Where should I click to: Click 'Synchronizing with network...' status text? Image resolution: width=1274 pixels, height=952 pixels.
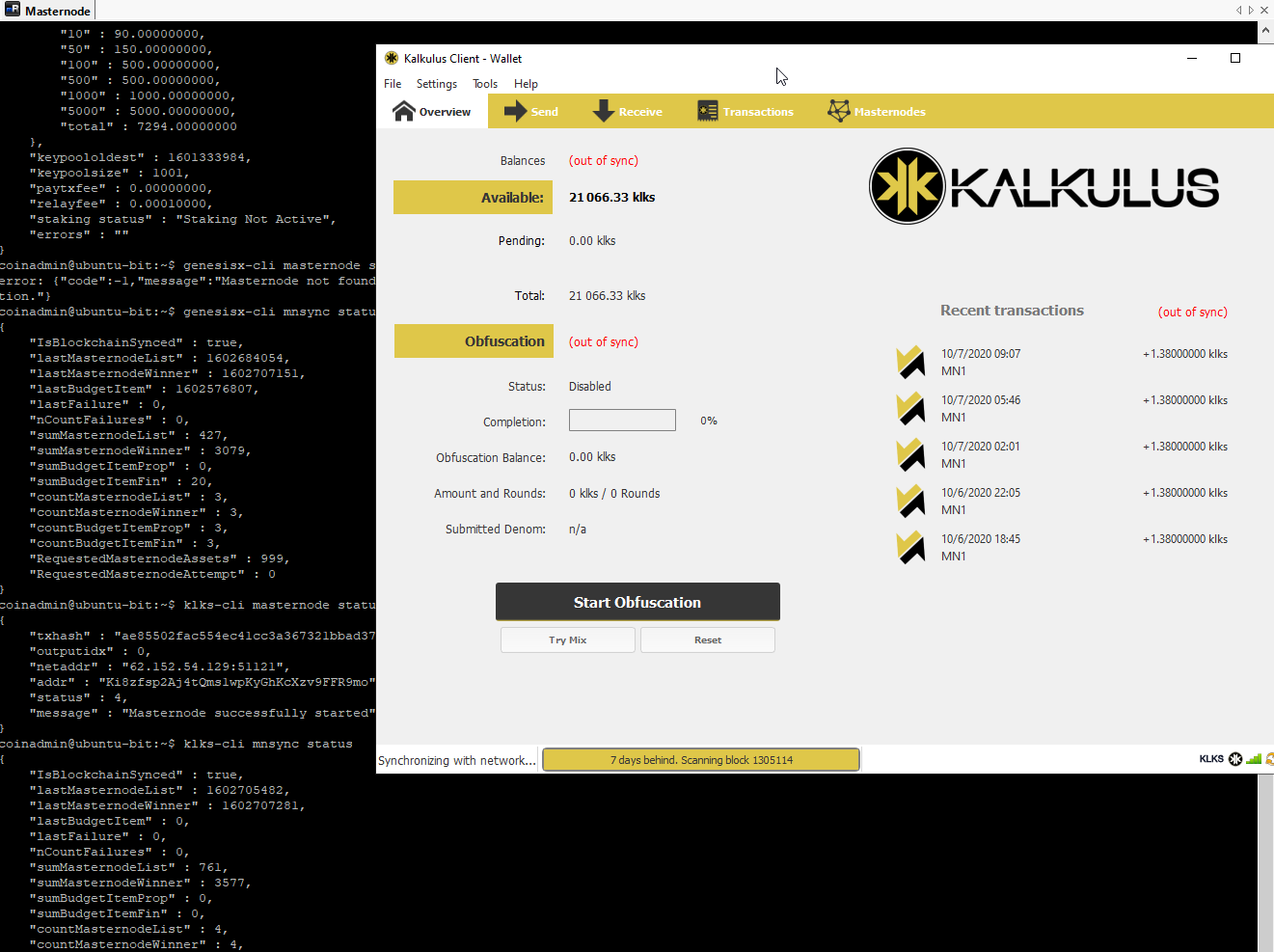tap(457, 760)
